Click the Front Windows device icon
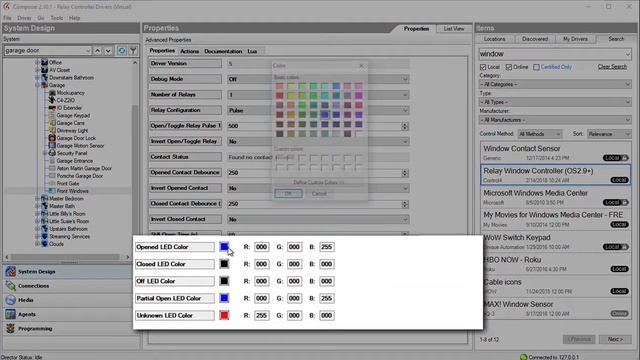The image size is (640, 360). [x=52, y=191]
